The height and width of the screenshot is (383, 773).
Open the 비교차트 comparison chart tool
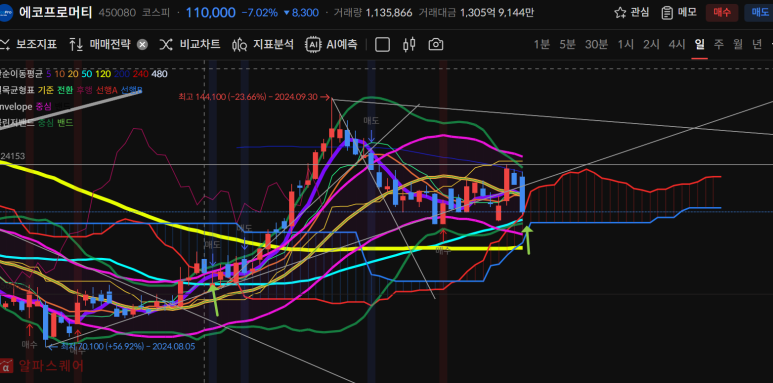pos(190,44)
